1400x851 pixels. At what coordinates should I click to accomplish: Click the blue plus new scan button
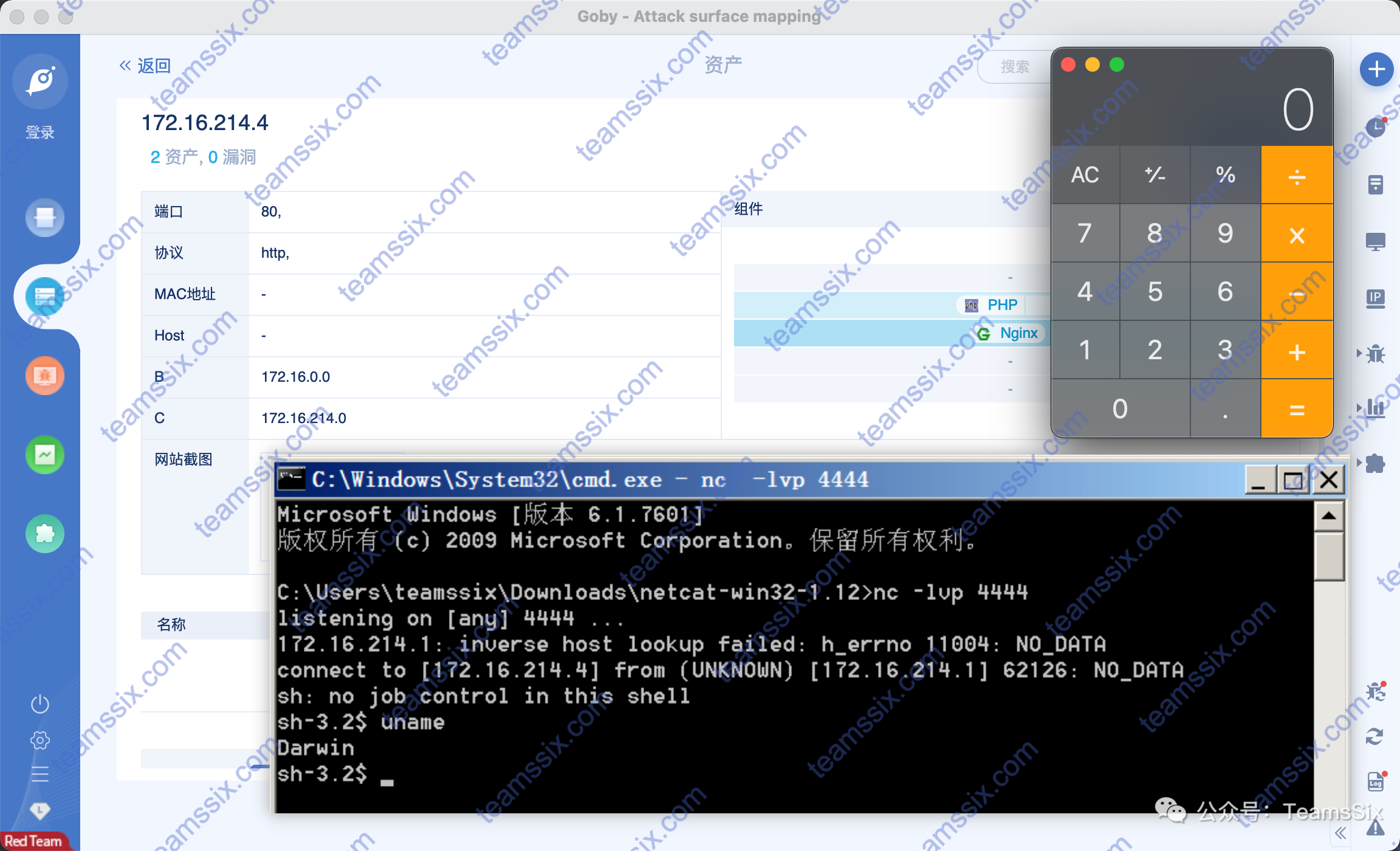tap(1376, 69)
